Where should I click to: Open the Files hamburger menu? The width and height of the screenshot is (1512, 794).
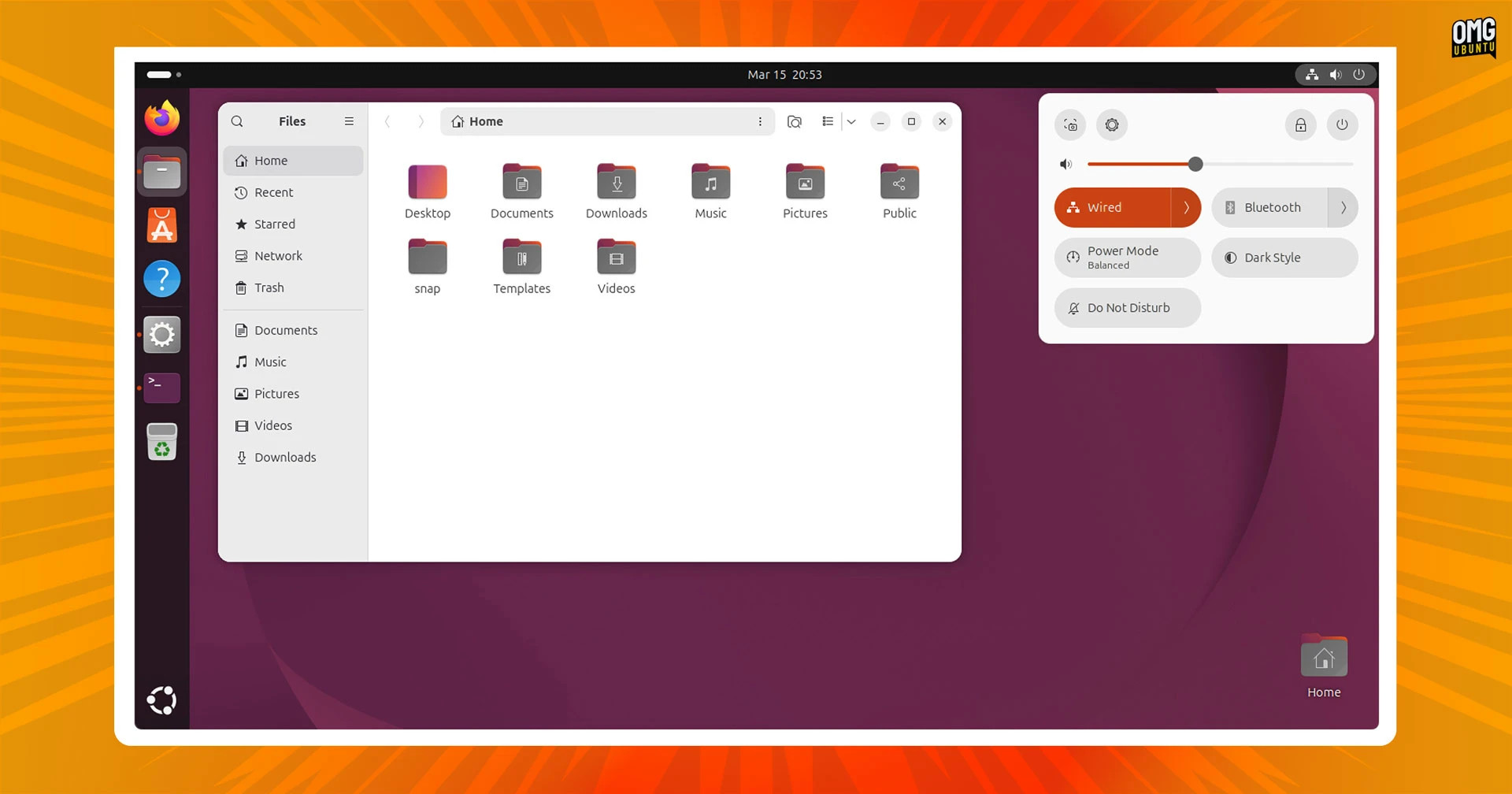(349, 121)
